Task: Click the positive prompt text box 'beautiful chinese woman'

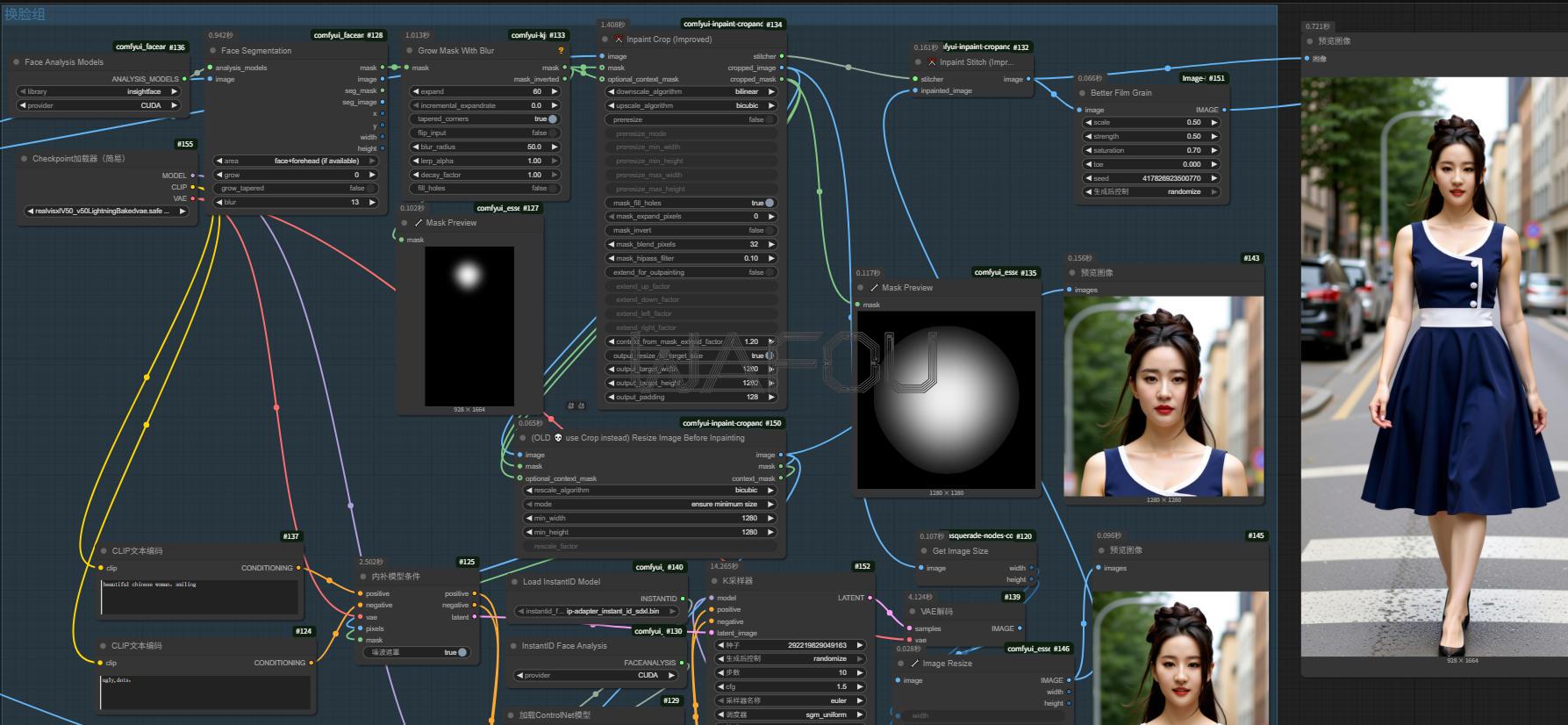Action: [x=200, y=597]
